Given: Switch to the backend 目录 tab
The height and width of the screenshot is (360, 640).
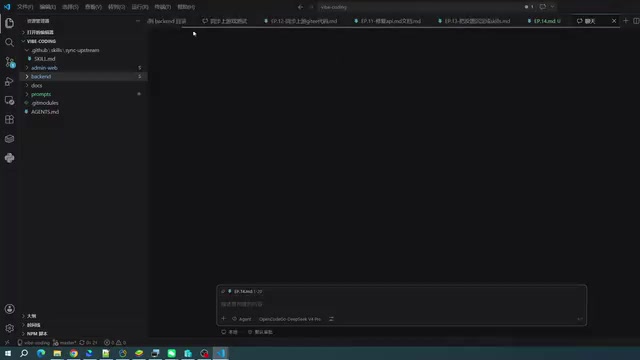Looking at the screenshot, I should click(x=167, y=21).
